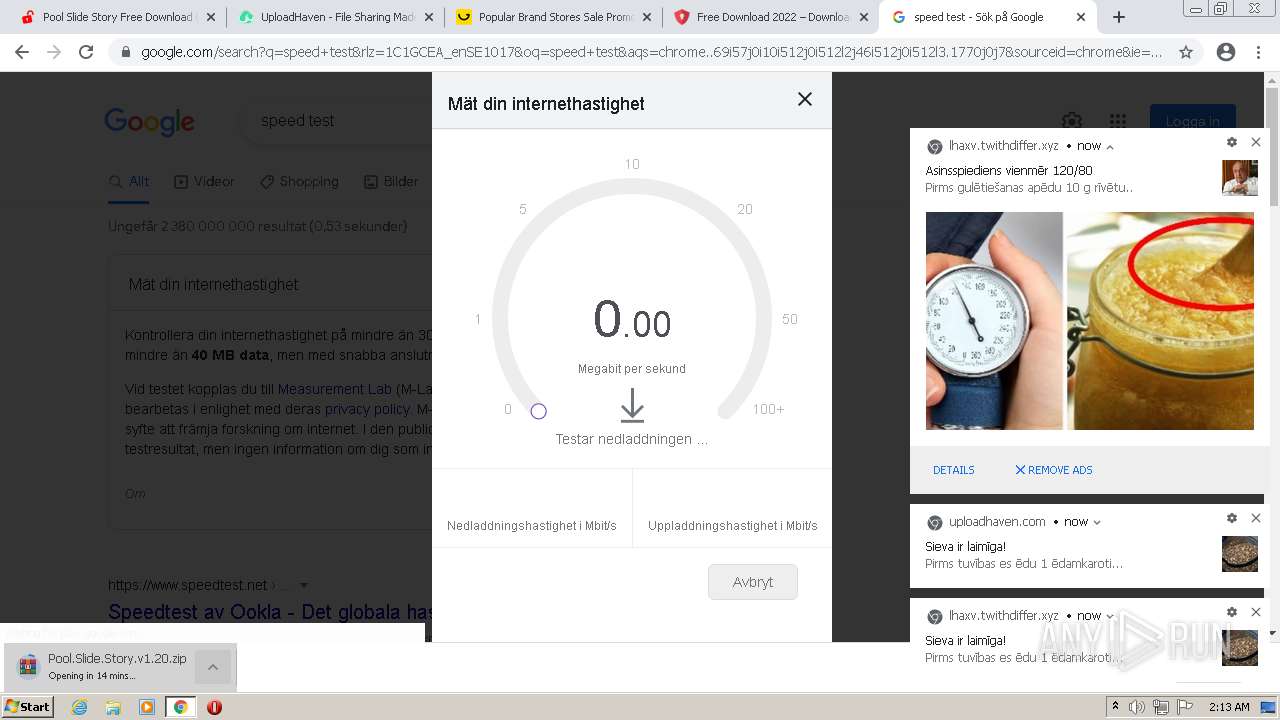Show hidden tray icons arrow

(x=1115, y=707)
